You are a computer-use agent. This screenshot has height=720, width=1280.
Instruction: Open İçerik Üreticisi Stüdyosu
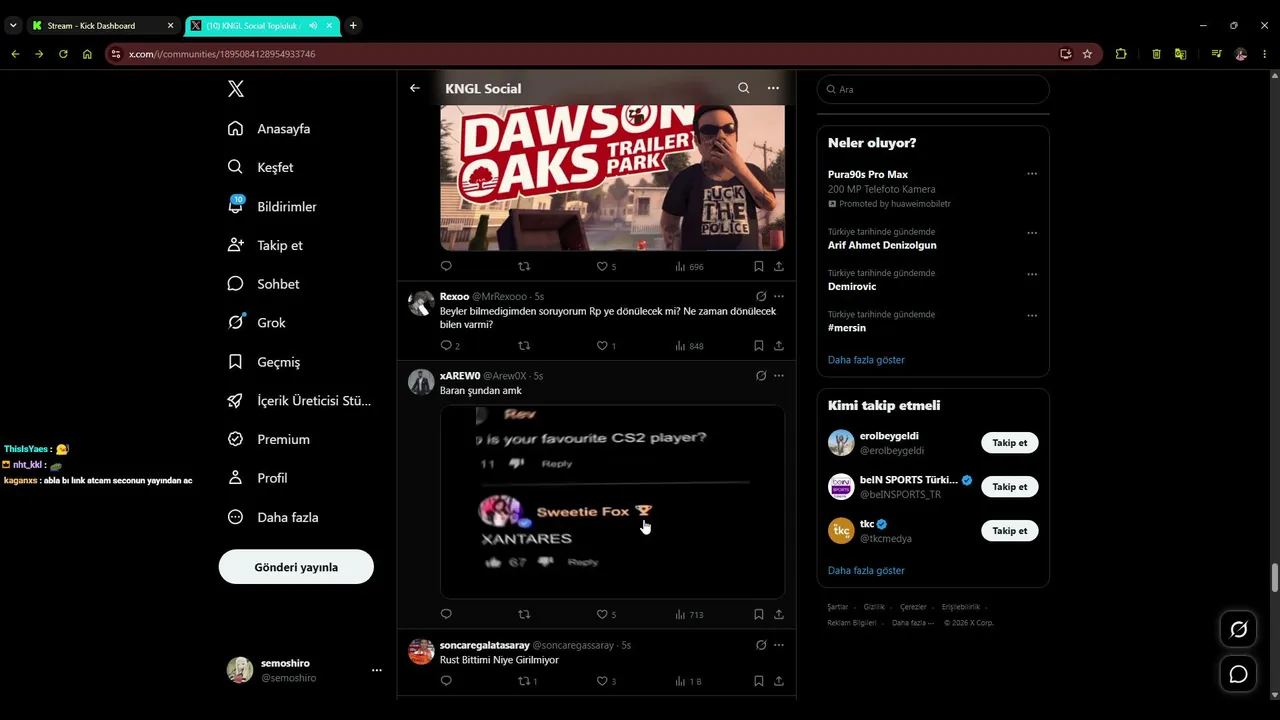pyautogui.click(x=299, y=401)
